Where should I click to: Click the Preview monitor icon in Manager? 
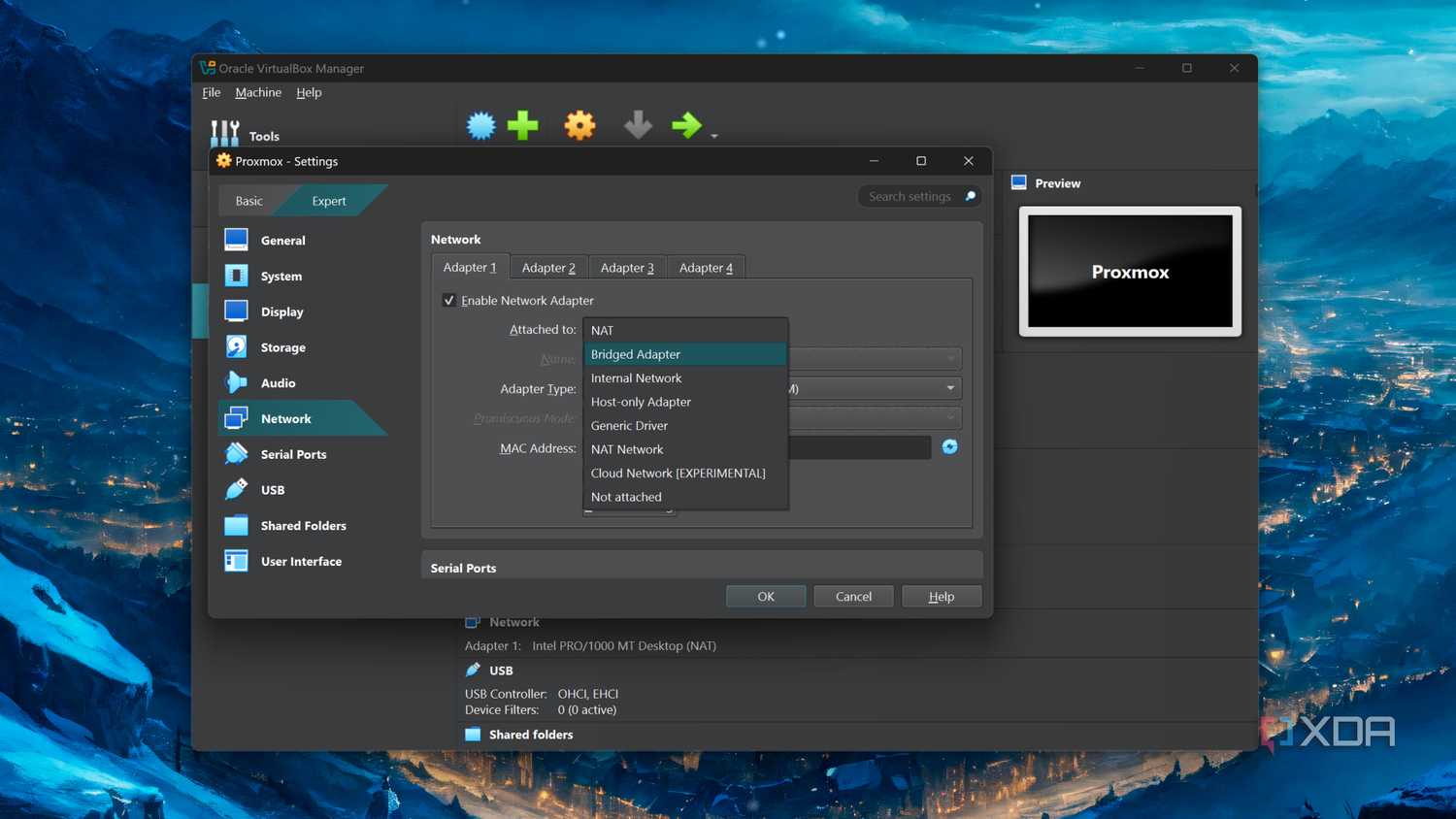(x=1019, y=182)
